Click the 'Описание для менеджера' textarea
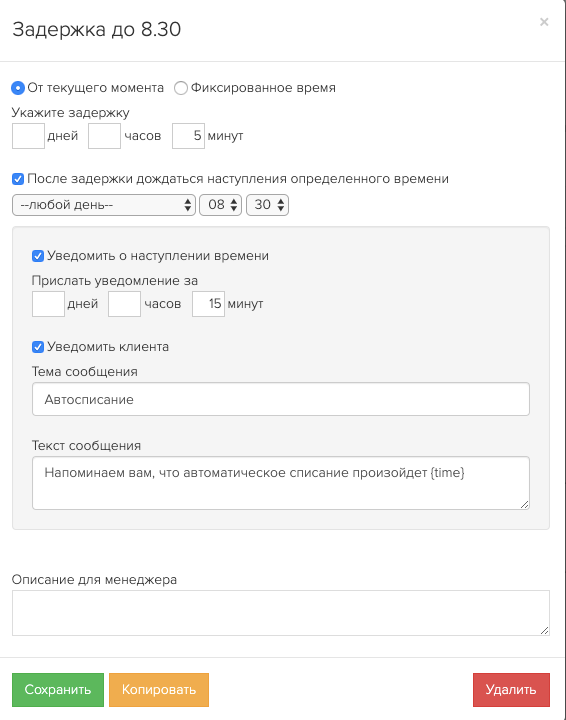Viewport: 566px width, 720px height. coord(281,613)
